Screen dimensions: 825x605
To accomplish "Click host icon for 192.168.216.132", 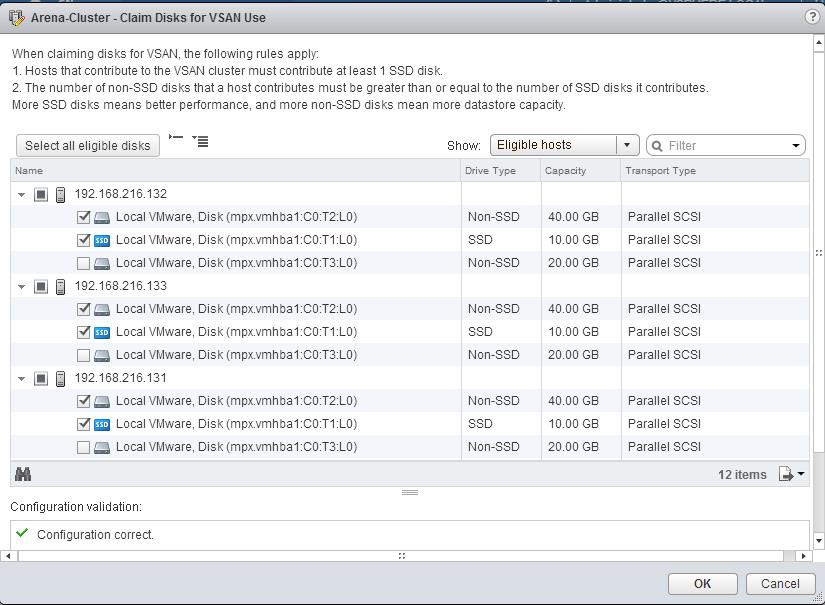I will coord(61,194).
